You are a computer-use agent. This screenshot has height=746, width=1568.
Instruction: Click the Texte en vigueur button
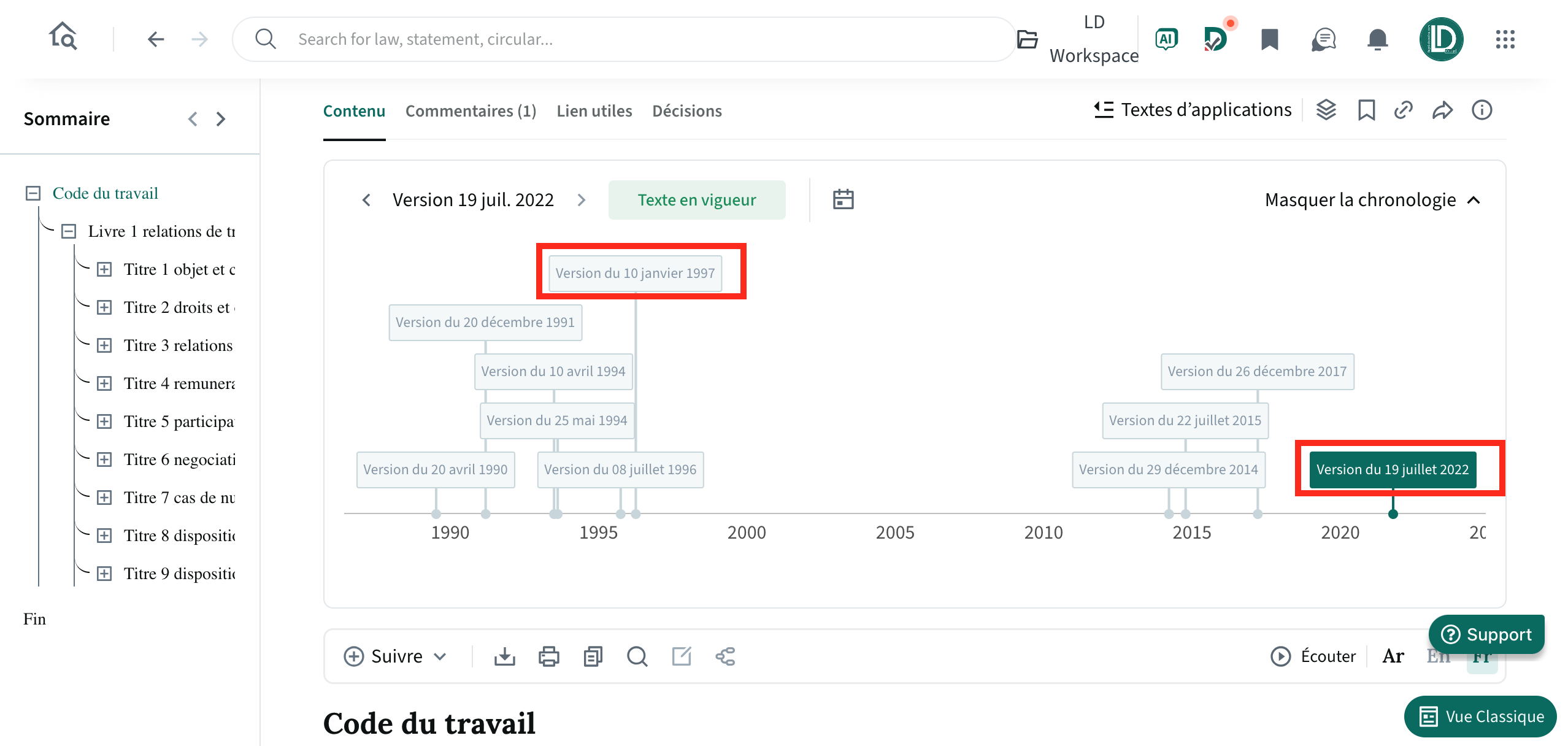click(x=696, y=200)
